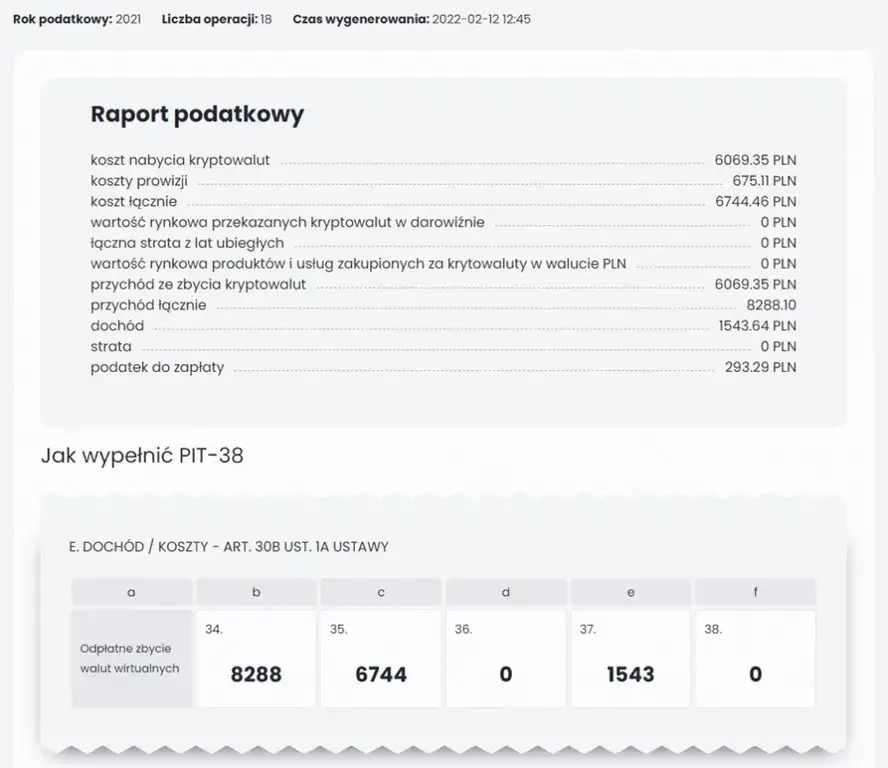This screenshot has width=888, height=768.
Task: Click the 'Rok podatkowy: 2021' header text
Action: 77,19
